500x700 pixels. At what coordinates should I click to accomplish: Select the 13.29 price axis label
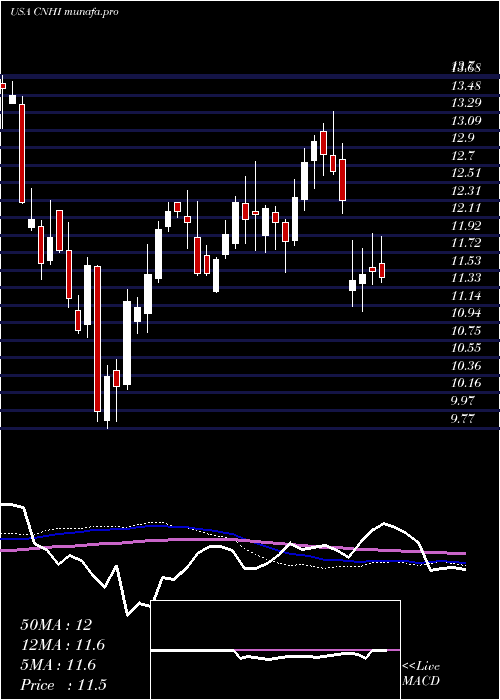(x=466, y=103)
